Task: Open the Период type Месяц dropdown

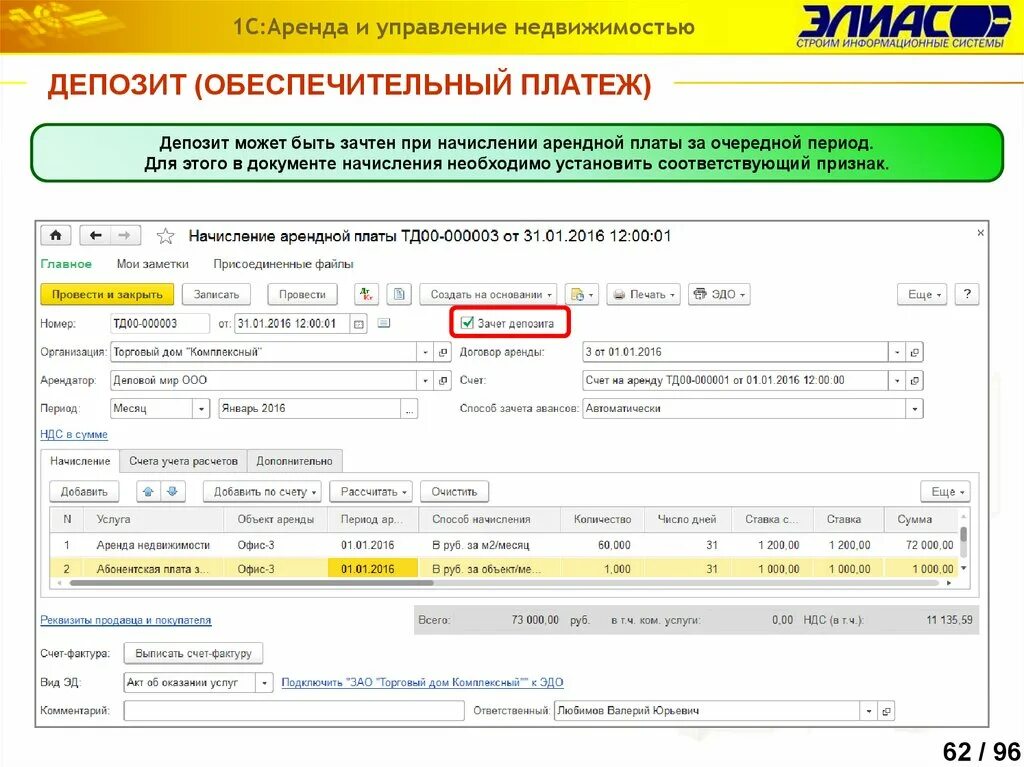Action: pyautogui.click(x=201, y=409)
